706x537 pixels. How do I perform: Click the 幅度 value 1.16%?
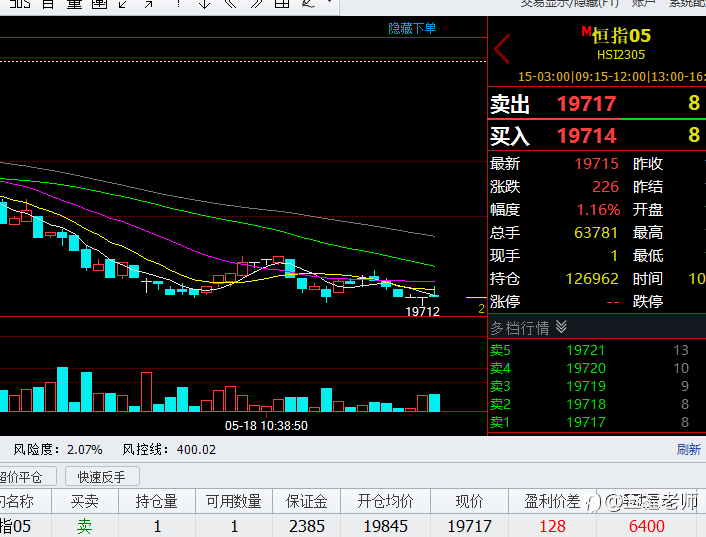[x=598, y=209]
